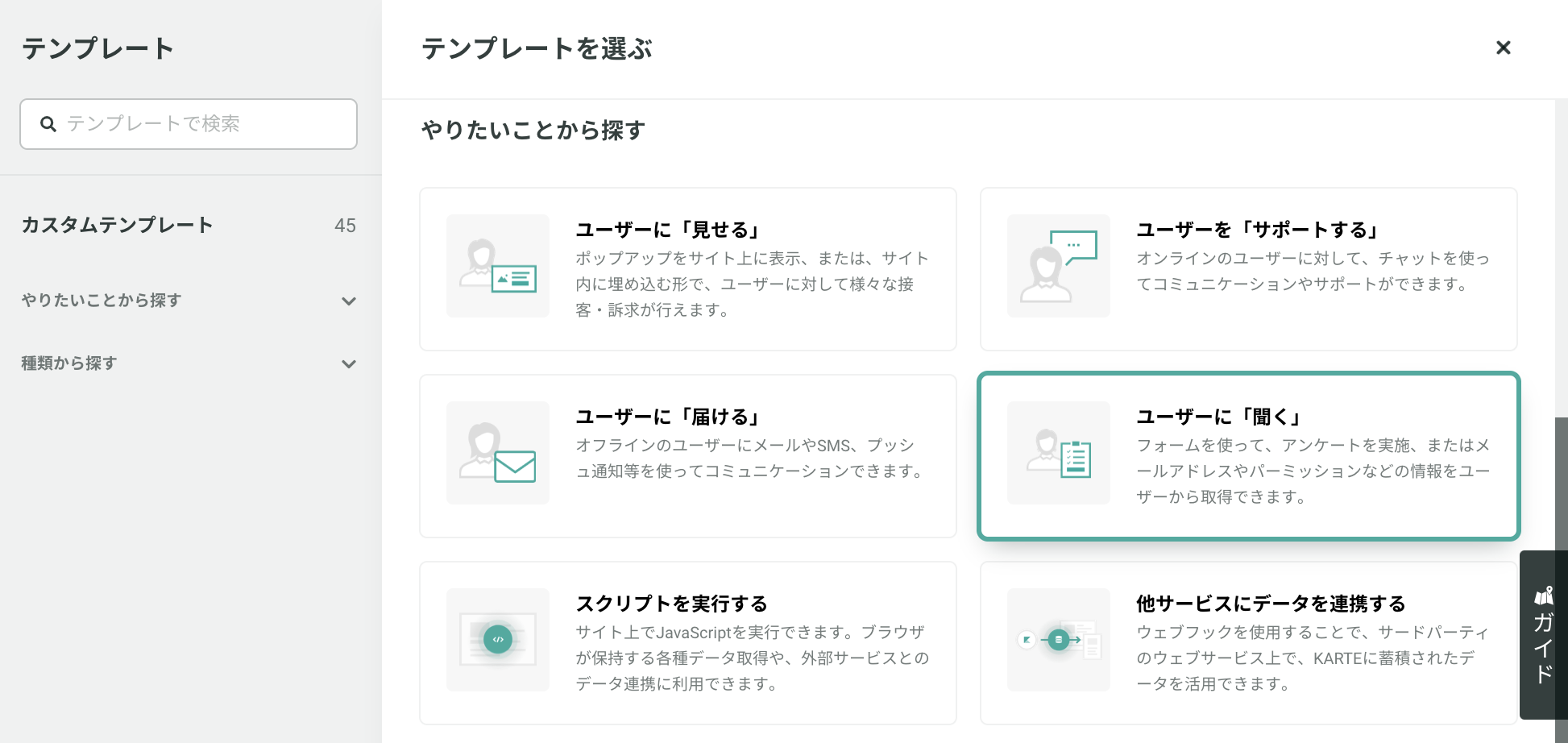Screen dimensions: 1568x743
Task: Click the webhook data-link icon
Action: pos(1059,640)
